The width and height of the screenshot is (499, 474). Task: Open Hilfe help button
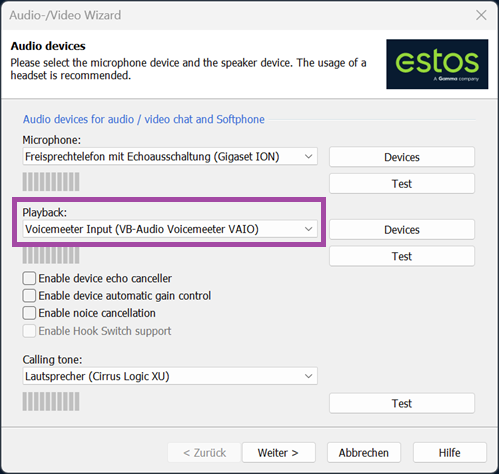450,453
